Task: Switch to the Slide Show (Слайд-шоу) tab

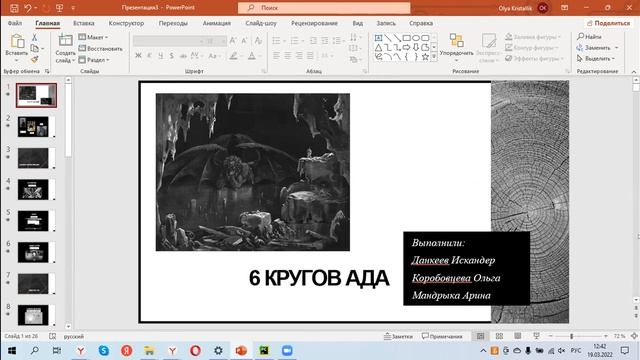Action: coord(261,23)
